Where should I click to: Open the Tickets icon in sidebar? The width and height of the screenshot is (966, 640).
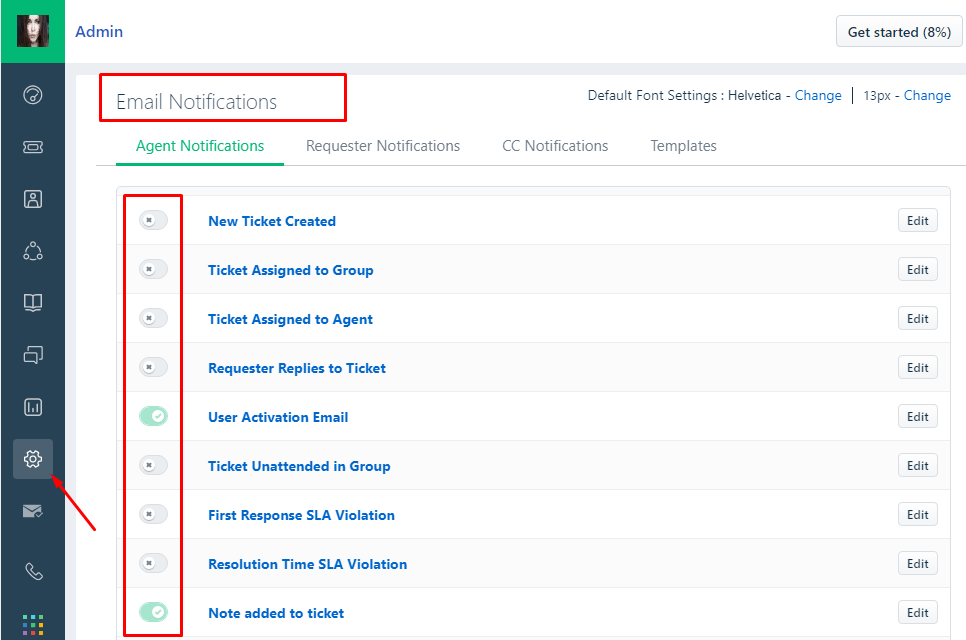pyautogui.click(x=33, y=147)
